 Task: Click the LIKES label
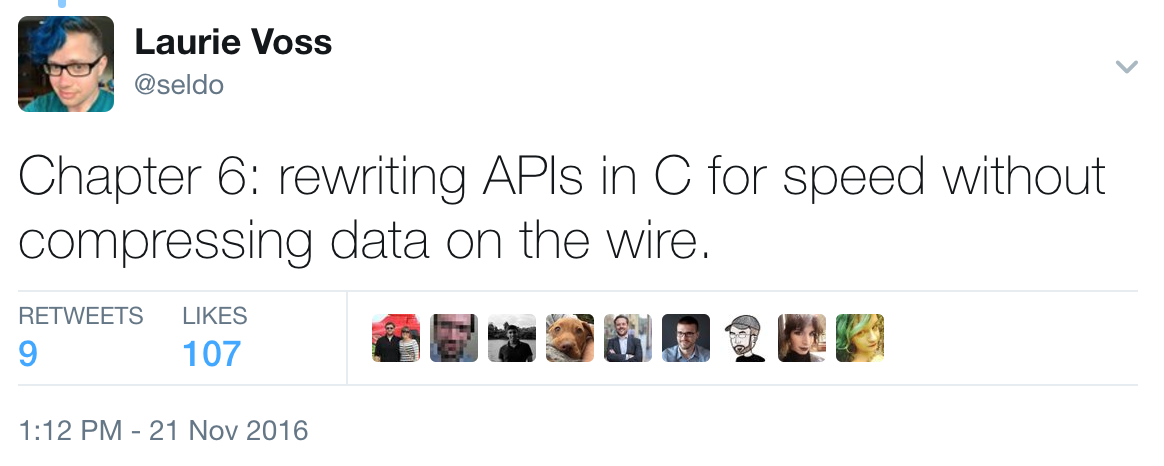pyautogui.click(x=215, y=316)
